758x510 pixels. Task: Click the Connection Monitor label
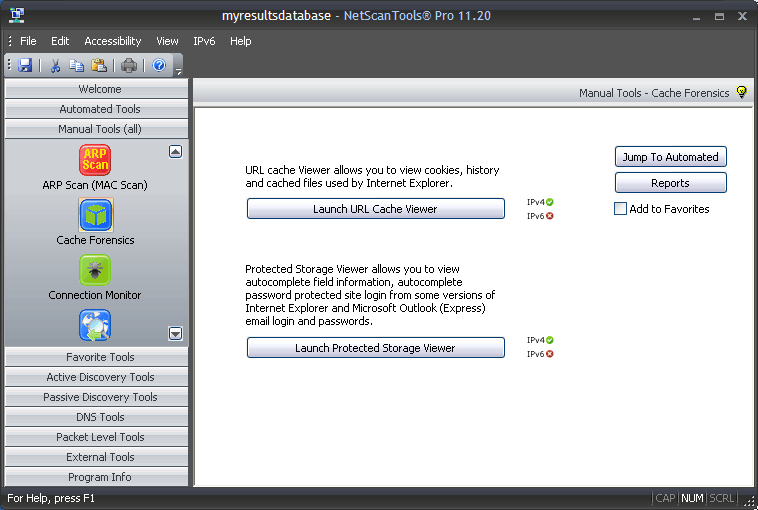pos(95,295)
